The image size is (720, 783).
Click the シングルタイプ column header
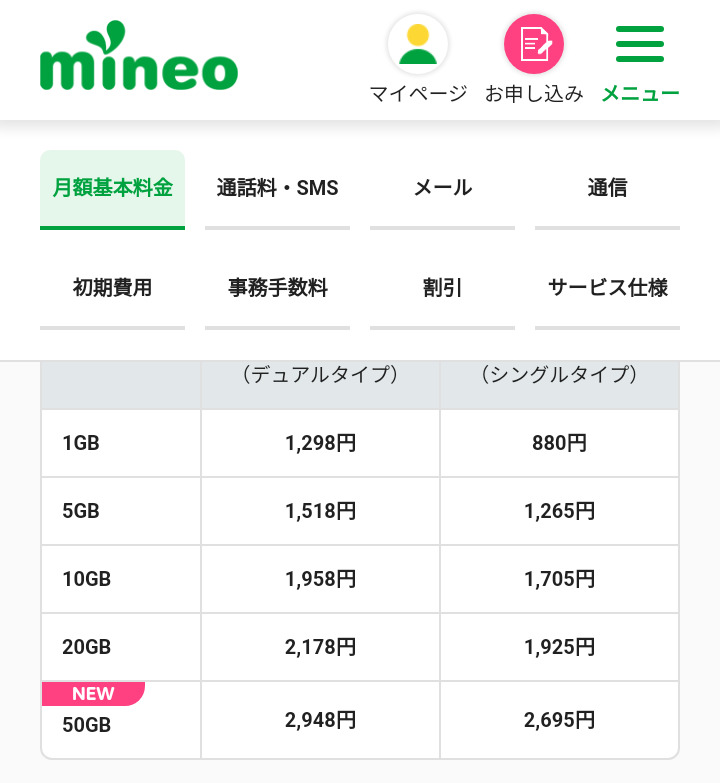tap(559, 375)
